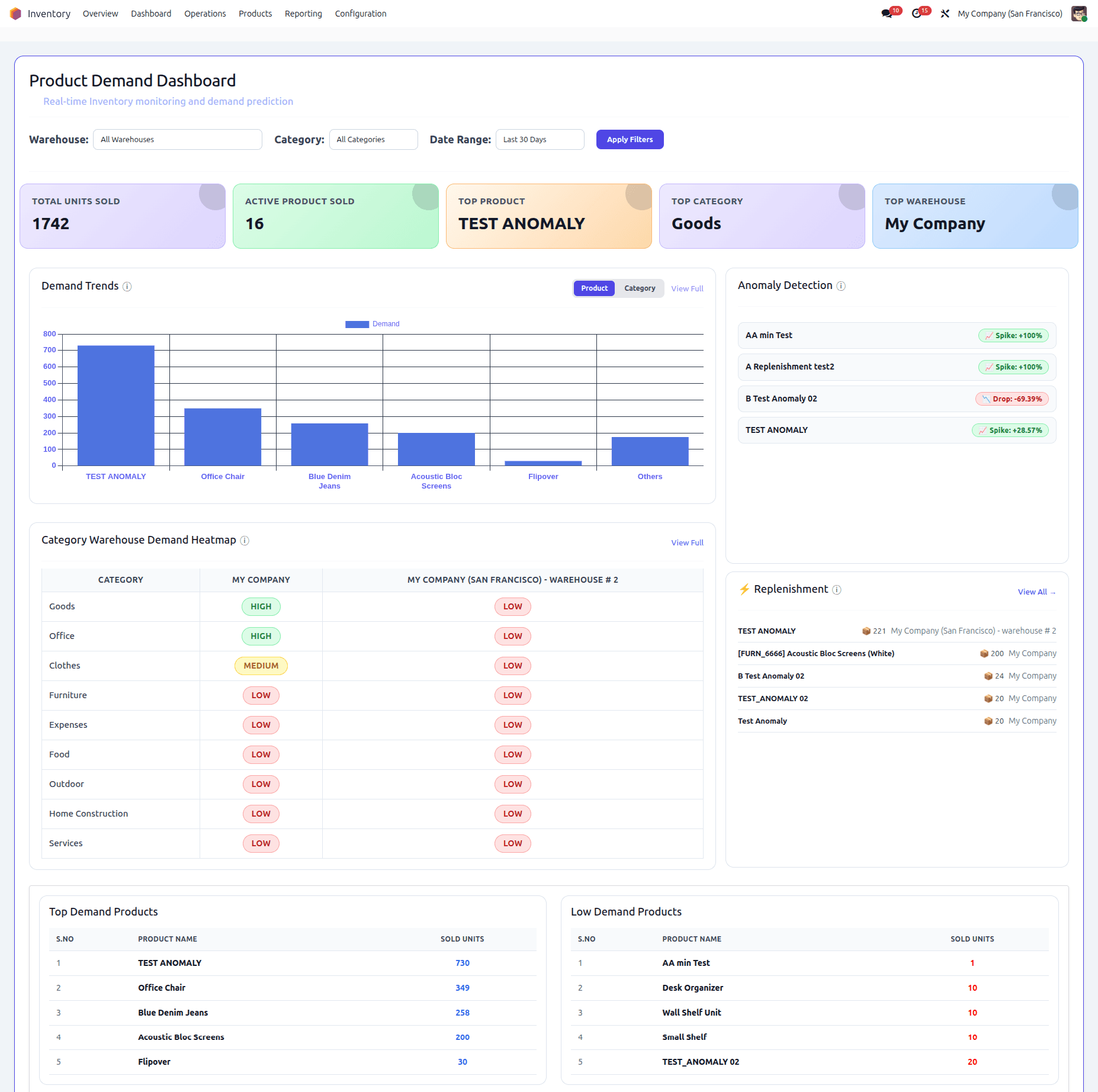Select the A Replenishment test2 anomaly row
Image resolution: width=1098 pixels, height=1092 pixels.
897,367
